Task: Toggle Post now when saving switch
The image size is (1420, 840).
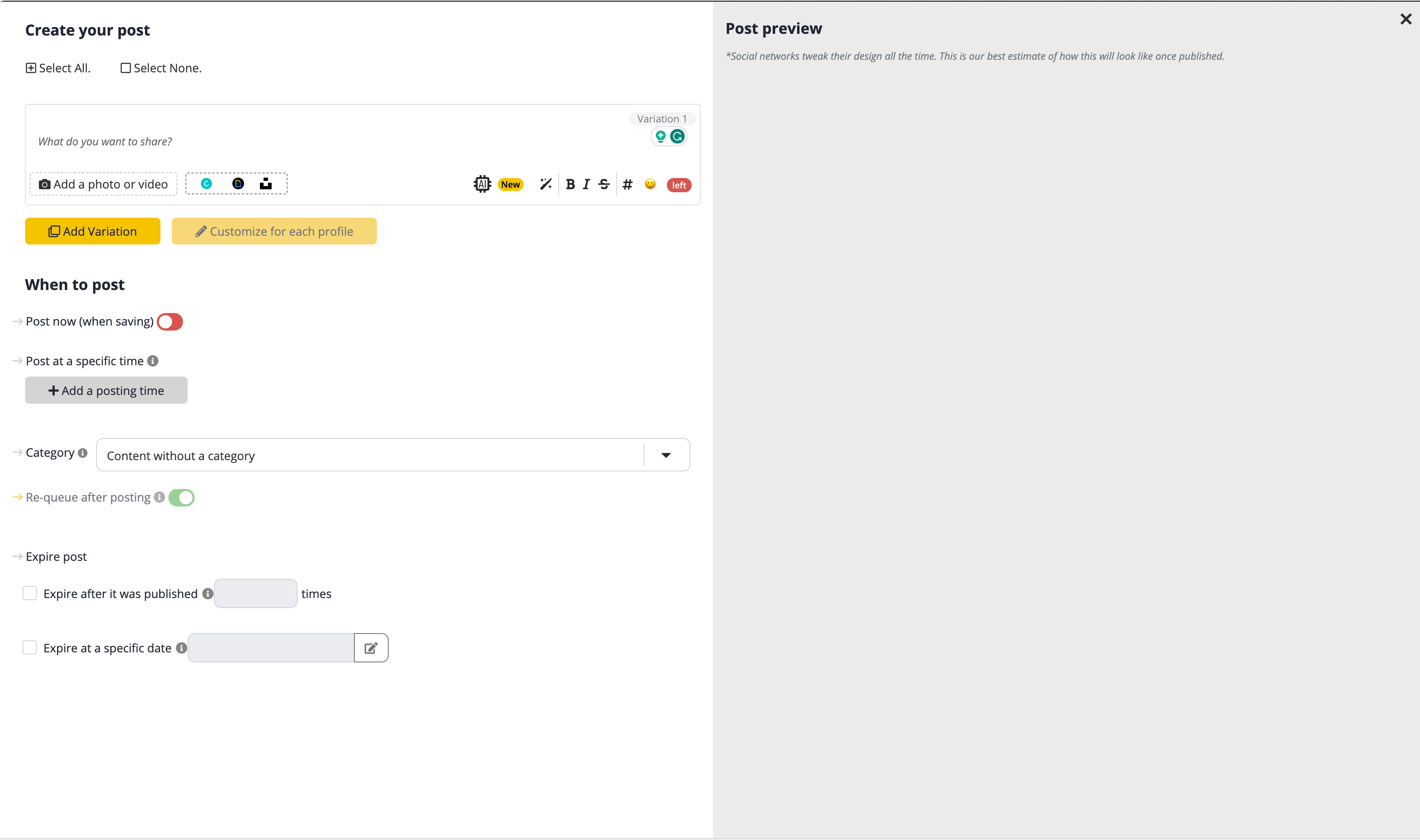Action: [170, 321]
